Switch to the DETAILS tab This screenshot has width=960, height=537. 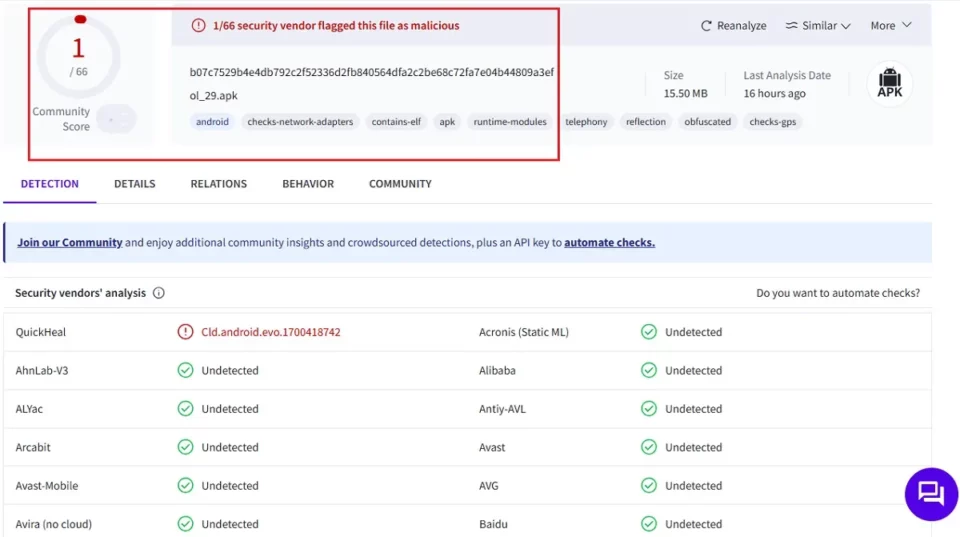[135, 184]
